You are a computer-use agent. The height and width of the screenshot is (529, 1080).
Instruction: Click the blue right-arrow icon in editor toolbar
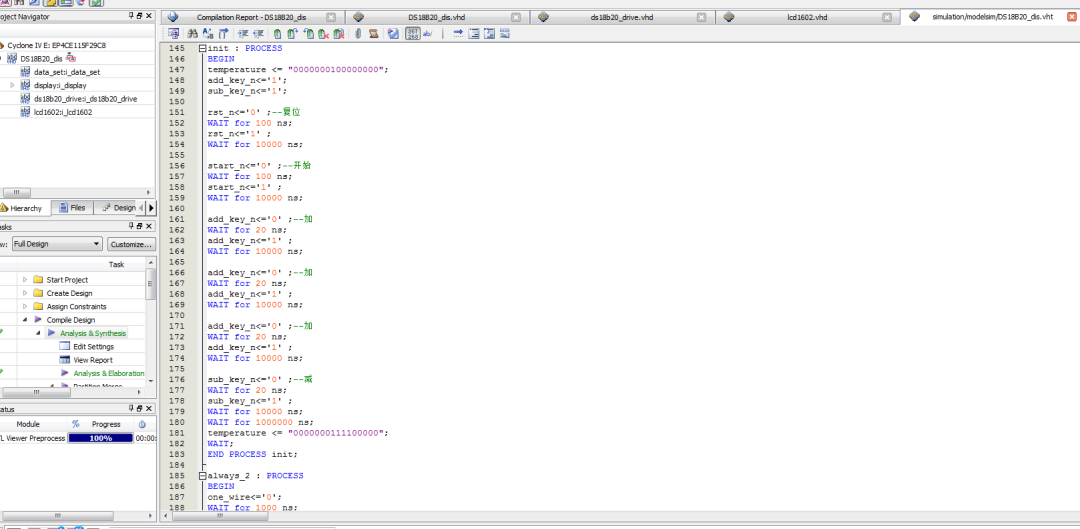[x=458, y=34]
